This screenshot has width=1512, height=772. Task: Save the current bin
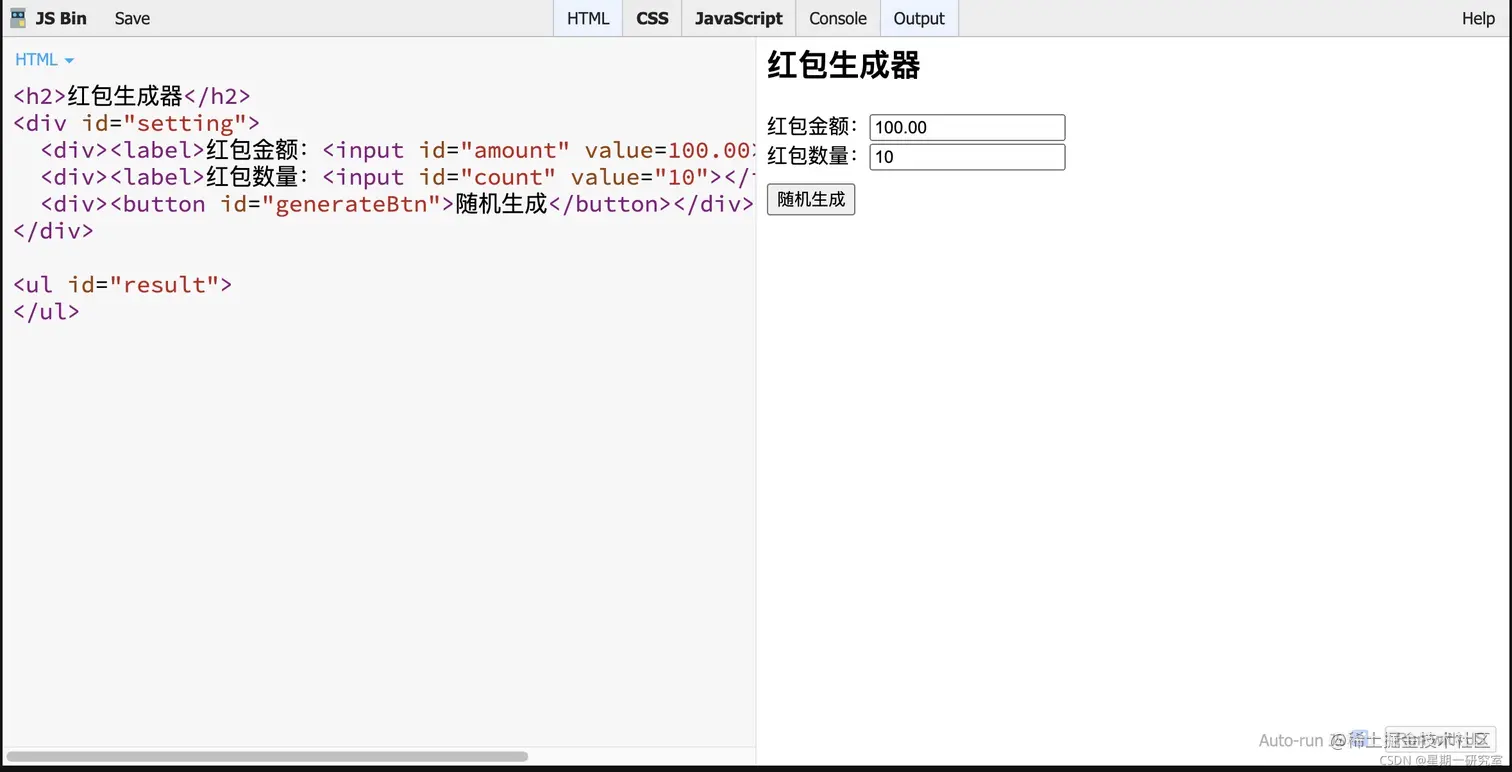click(x=131, y=18)
